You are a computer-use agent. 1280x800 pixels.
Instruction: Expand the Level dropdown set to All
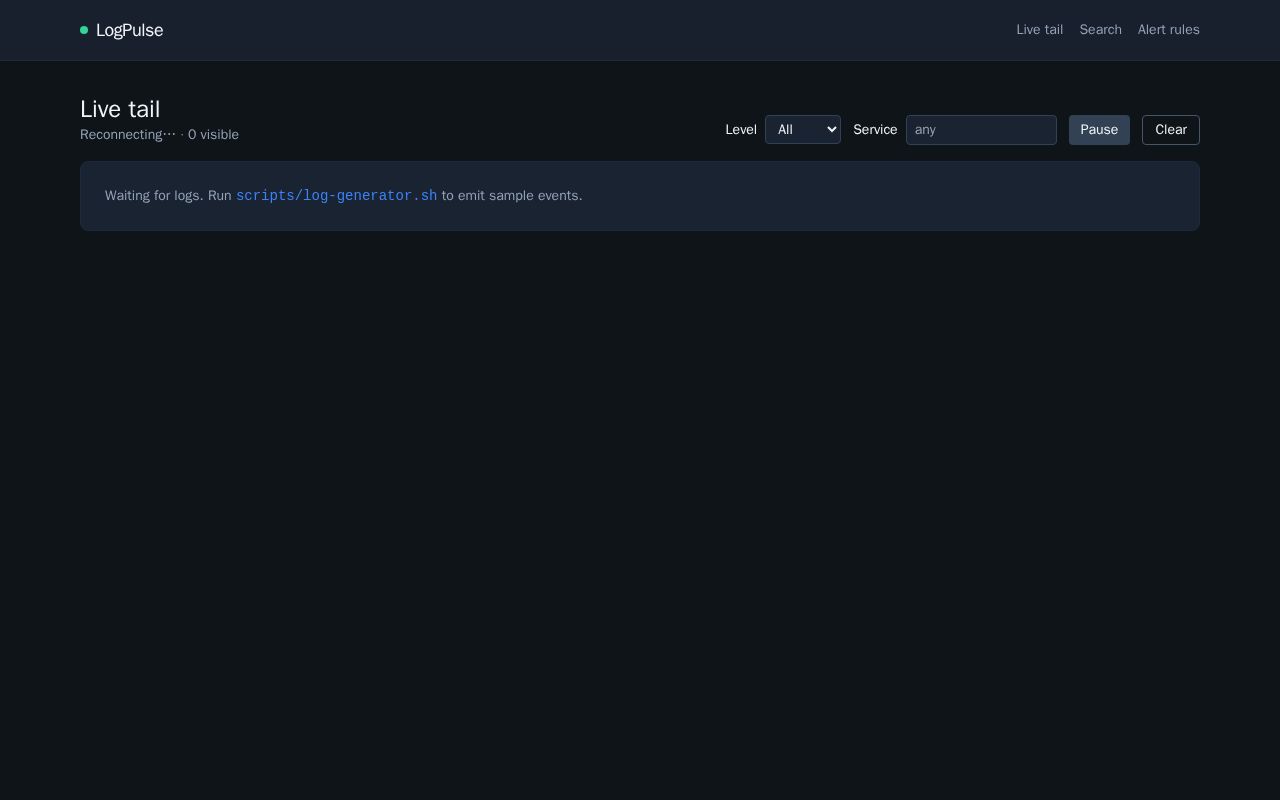point(803,130)
